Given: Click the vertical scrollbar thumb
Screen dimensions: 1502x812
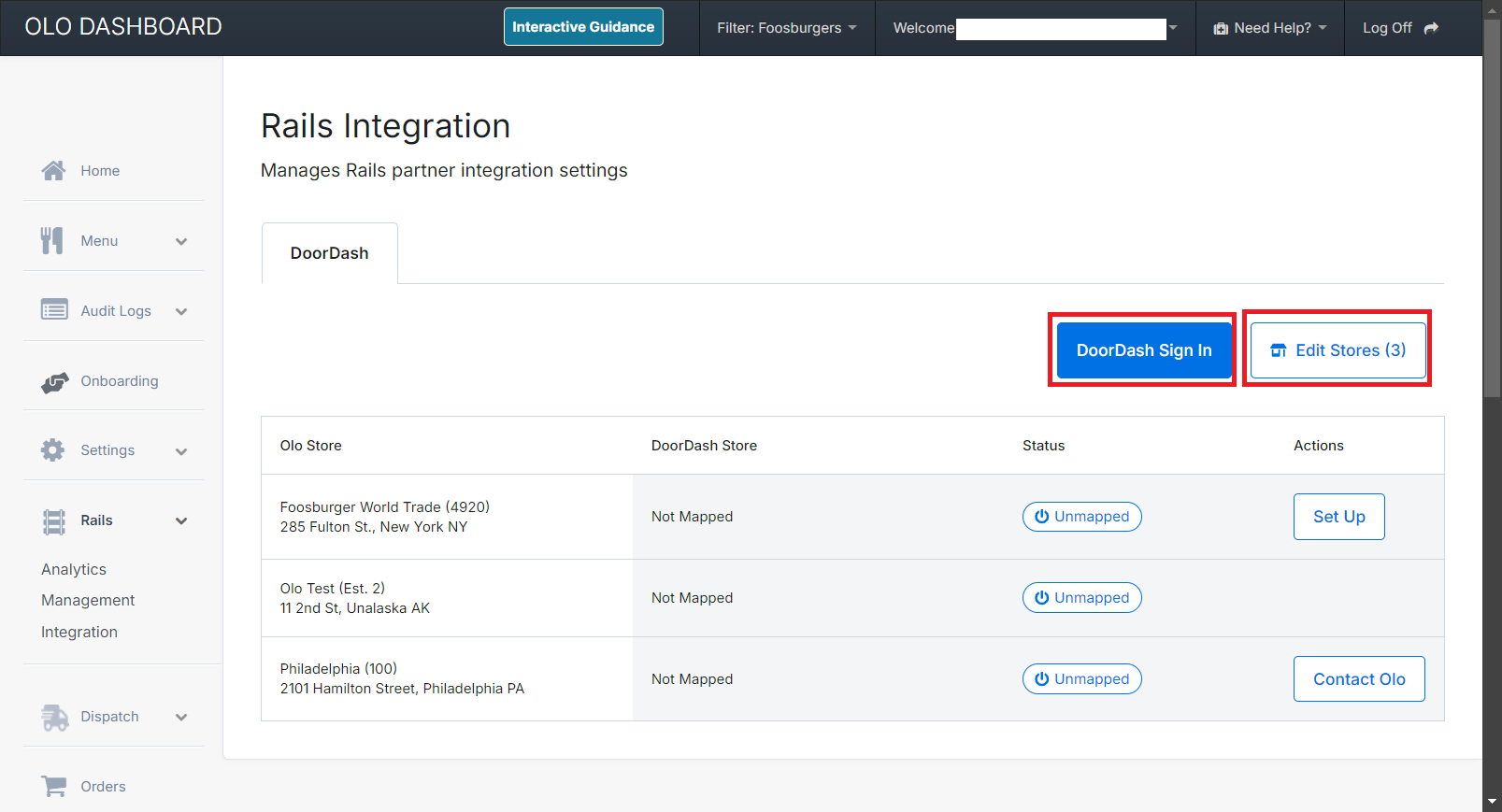Looking at the screenshot, I should tap(1492, 207).
